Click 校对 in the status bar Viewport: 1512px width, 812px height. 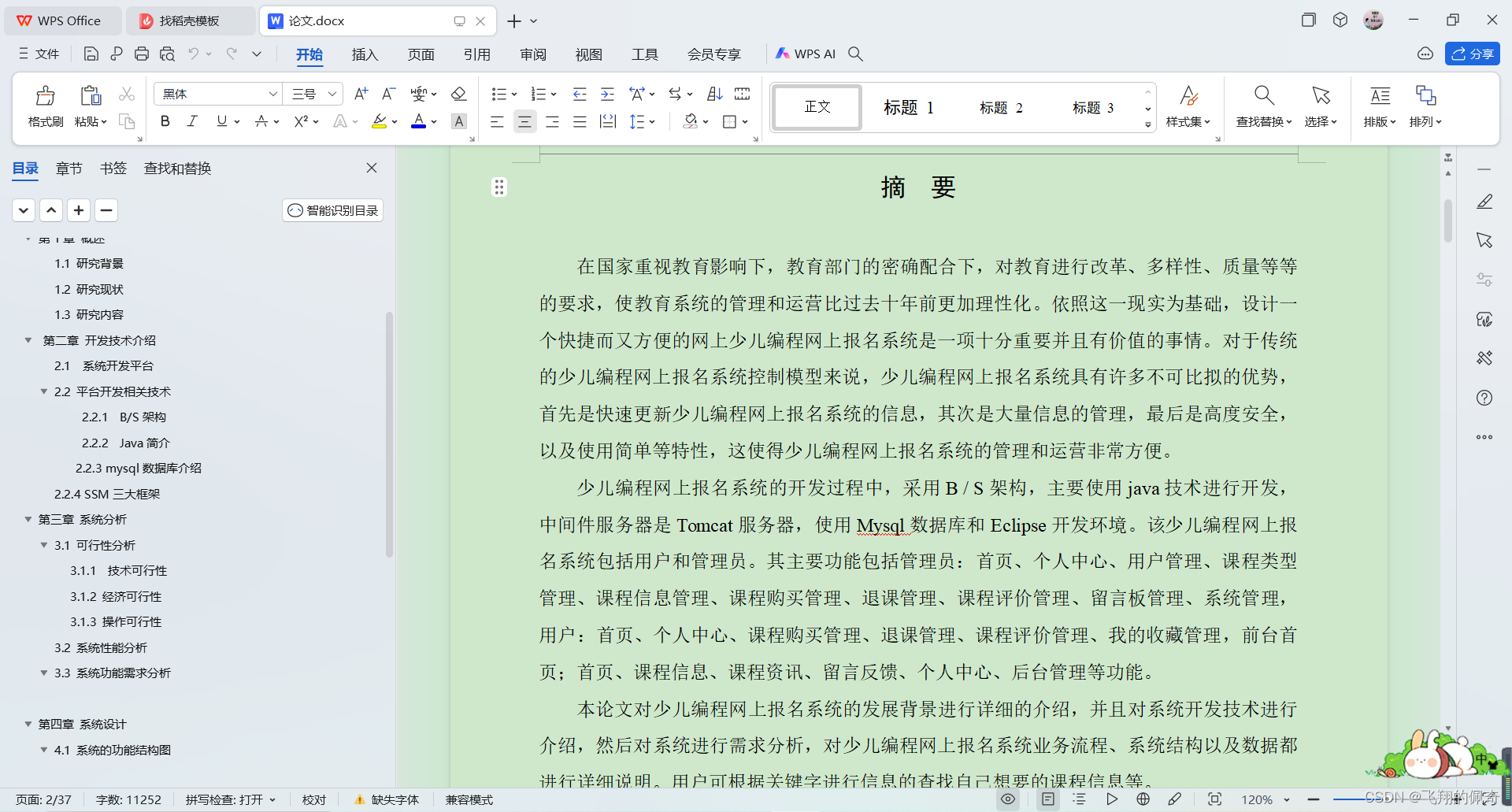click(x=313, y=799)
